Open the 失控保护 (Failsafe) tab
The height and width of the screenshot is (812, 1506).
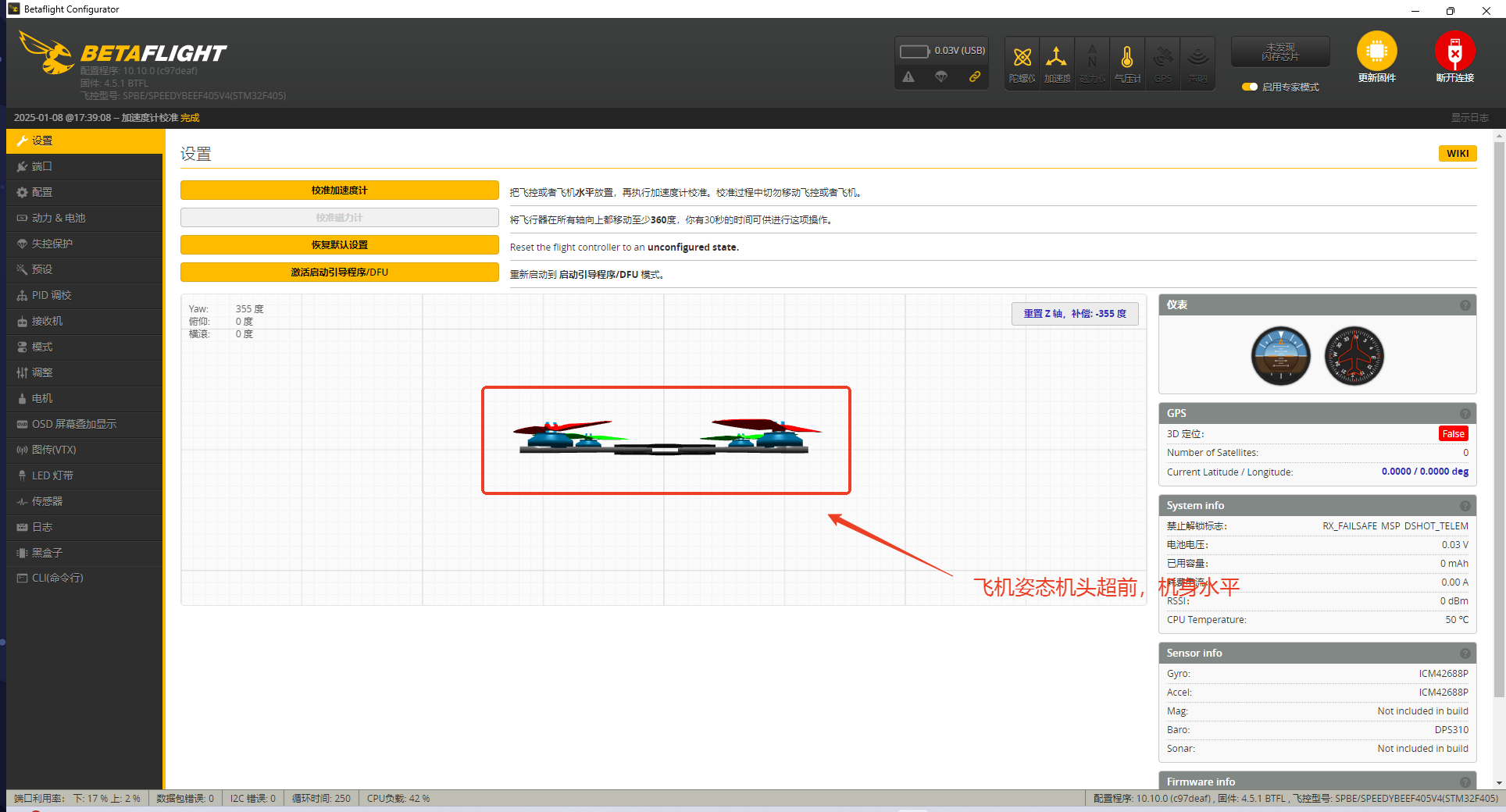coord(84,244)
